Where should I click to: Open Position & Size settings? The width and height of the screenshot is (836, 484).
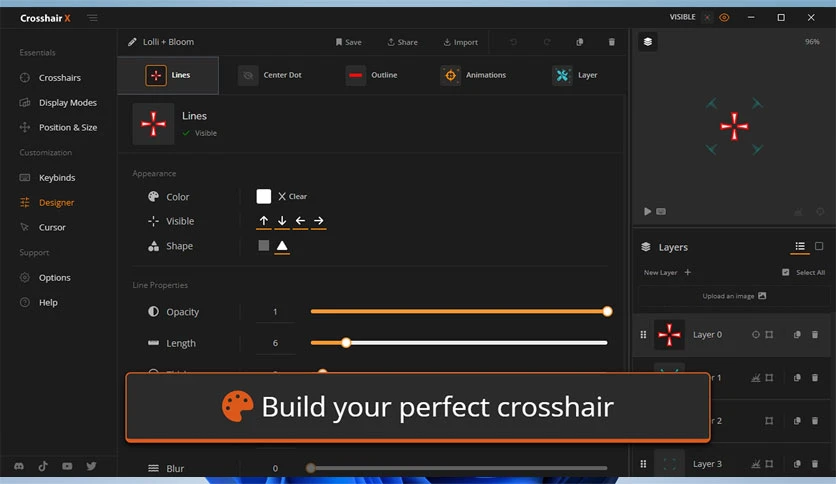(68, 127)
